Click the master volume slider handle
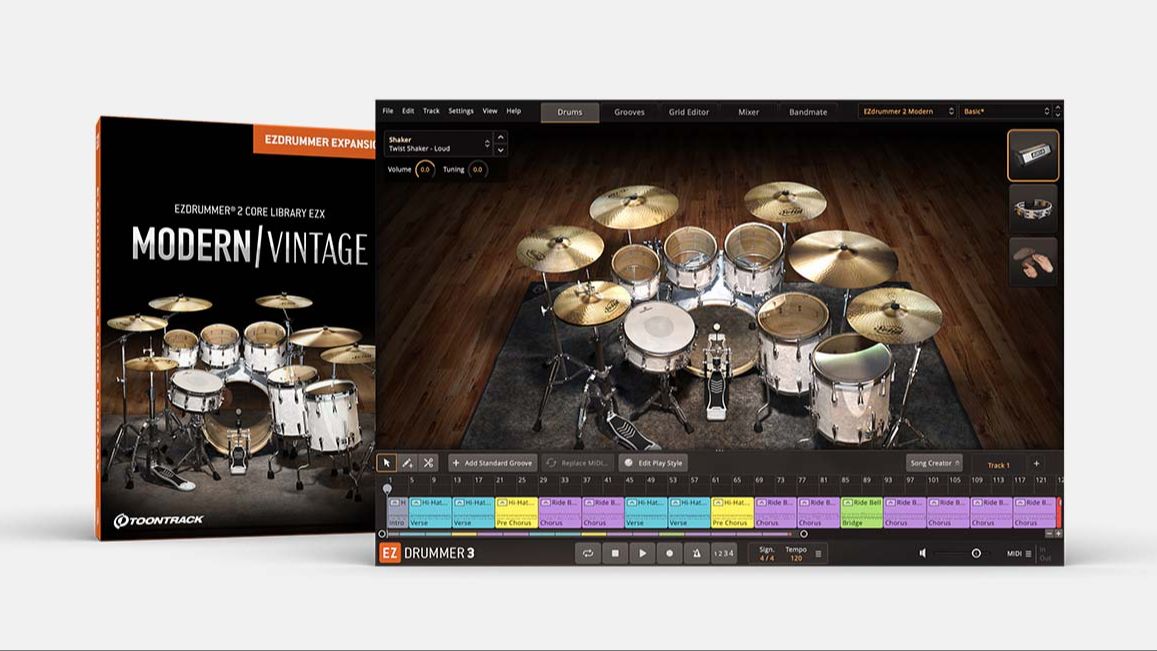1157x651 pixels. (976, 553)
